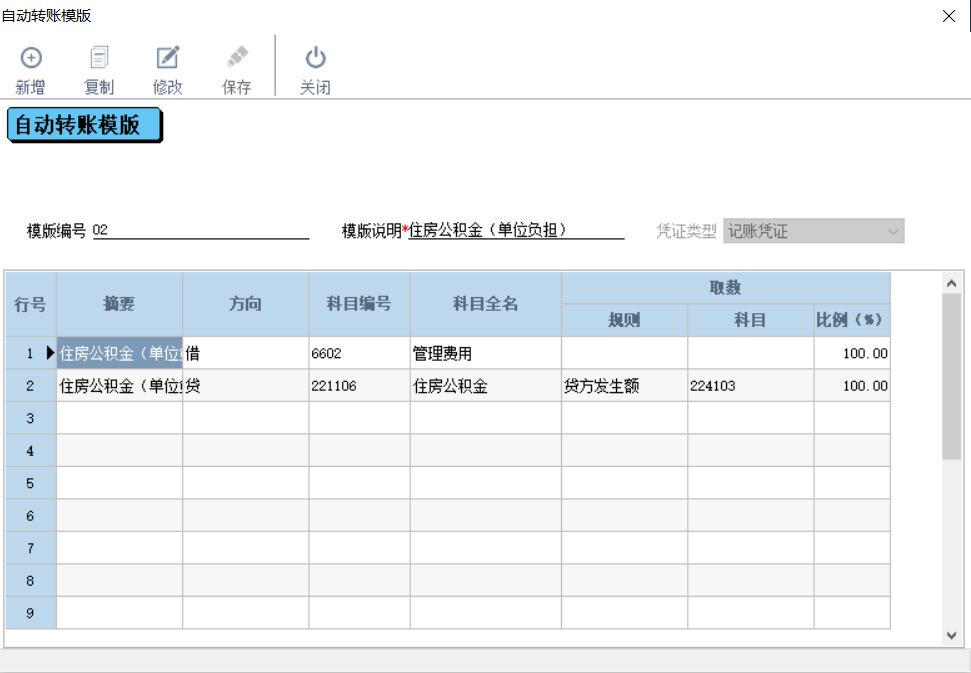Open the 凭证类型 dropdown showing 记账凭证

[x=813, y=232]
